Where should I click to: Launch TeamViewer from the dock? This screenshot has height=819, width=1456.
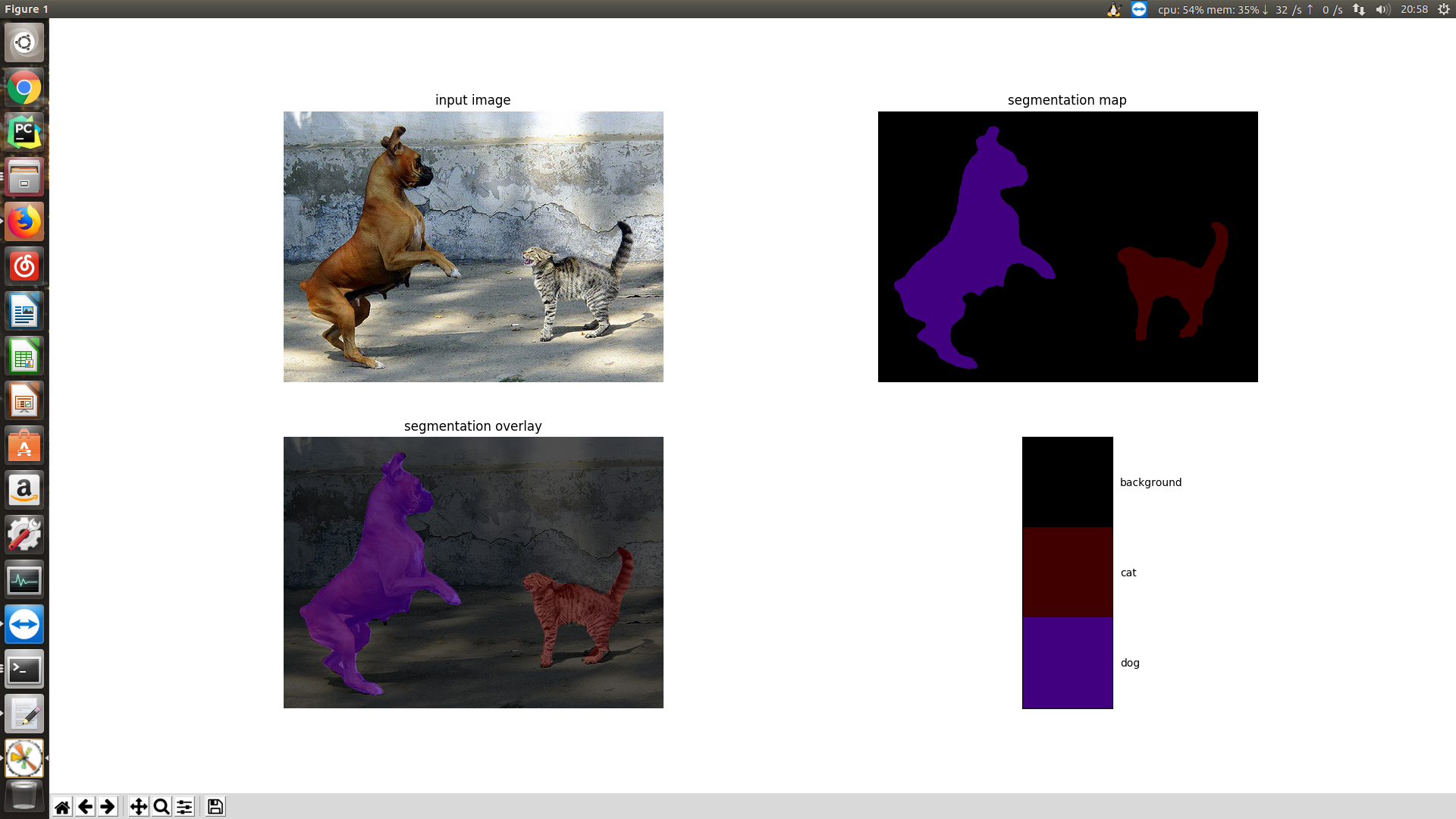pyautogui.click(x=24, y=624)
